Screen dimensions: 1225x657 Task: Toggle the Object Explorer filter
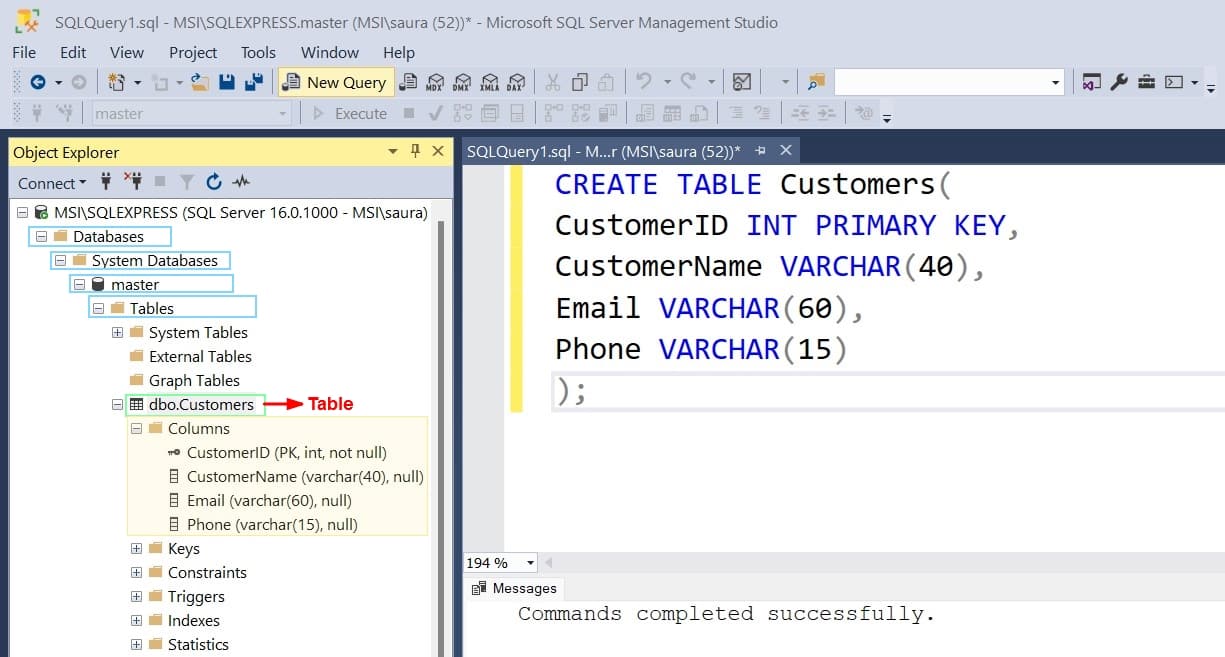[186, 183]
